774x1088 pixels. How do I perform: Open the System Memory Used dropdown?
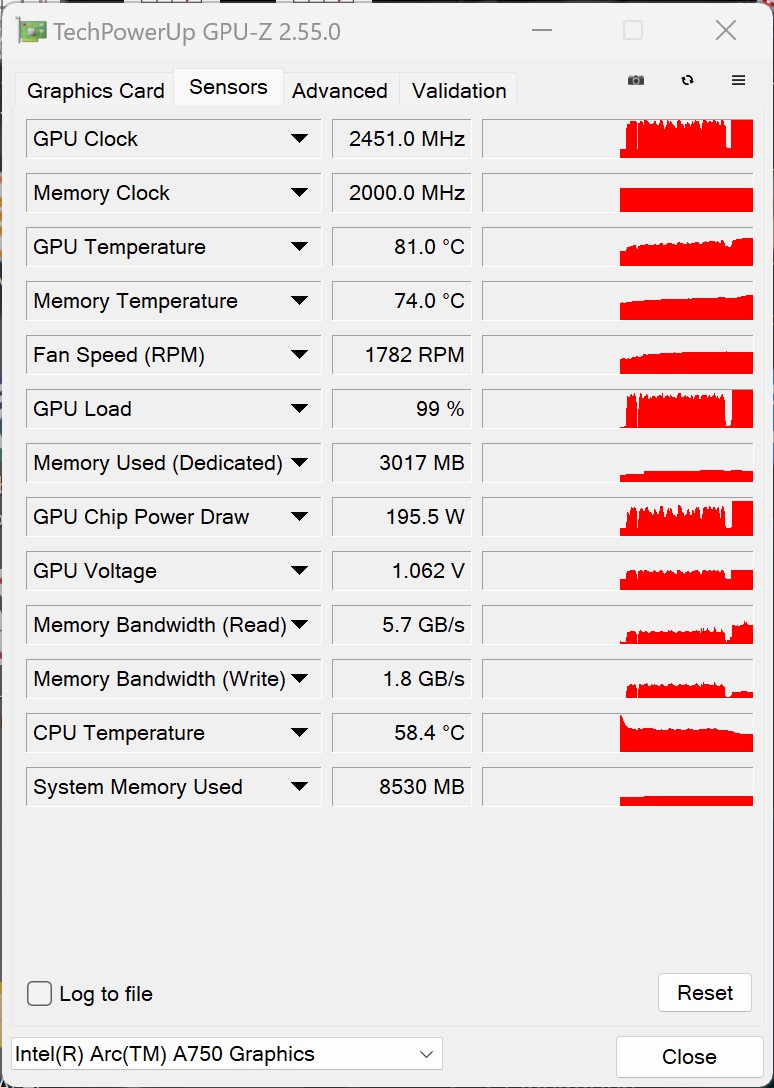(299, 787)
